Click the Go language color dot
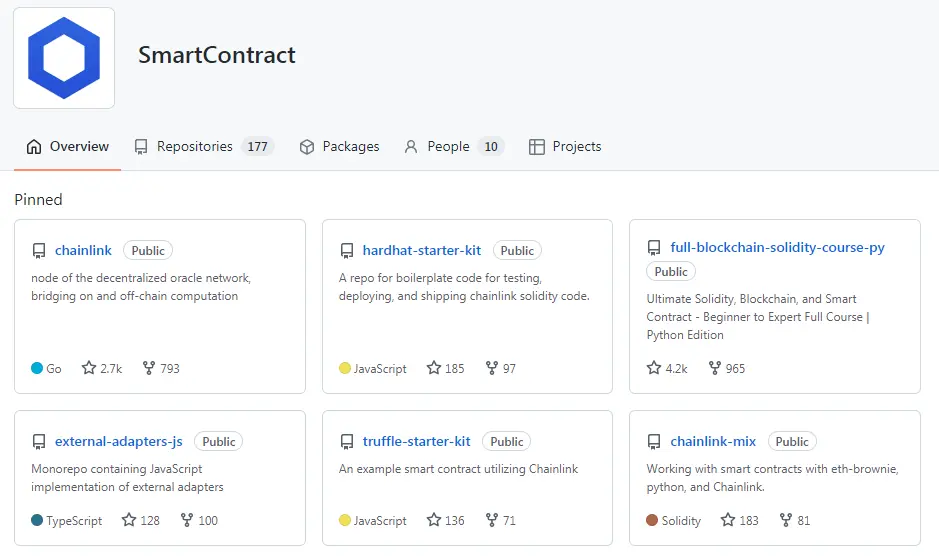This screenshot has width=939, height=559. pyautogui.click(x=37, y=368)
